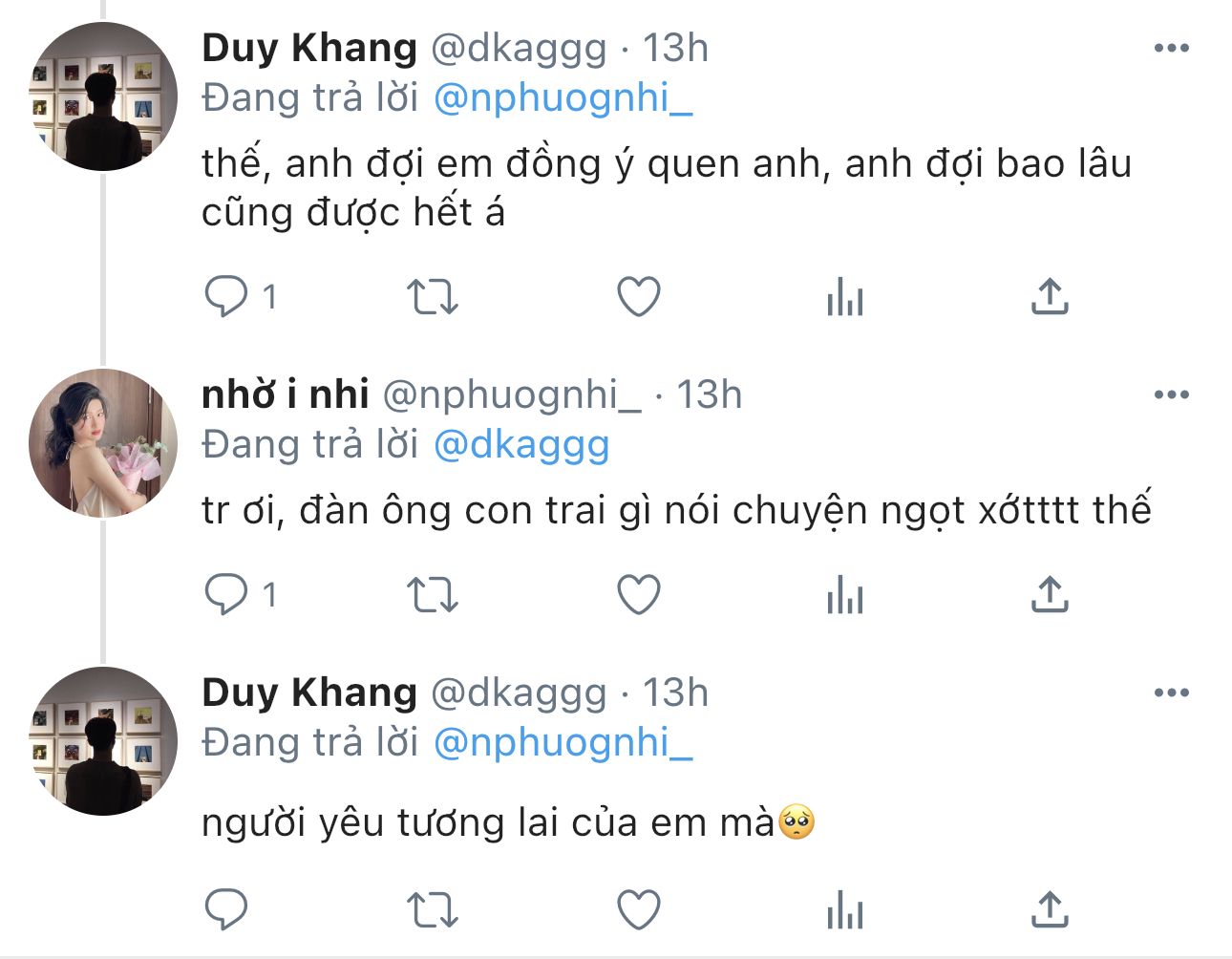Share the last Duy Khang tweet
Viewport: 1232px width, 959px height.
pyautogui.click(x=1050, y=909)
